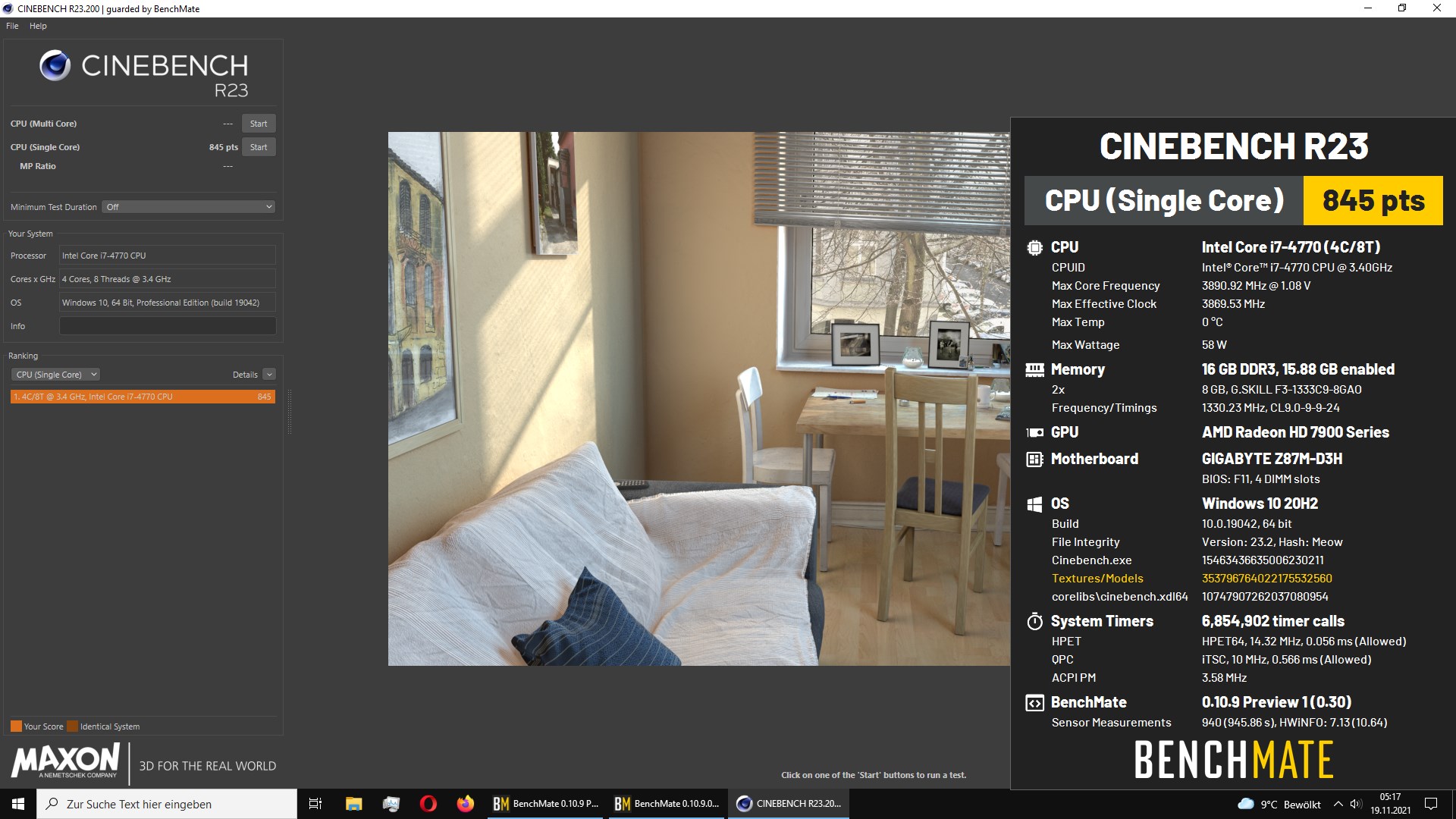Click the BenchMate version code icon
The image size is (1456, 819).
coord(1034,703)
